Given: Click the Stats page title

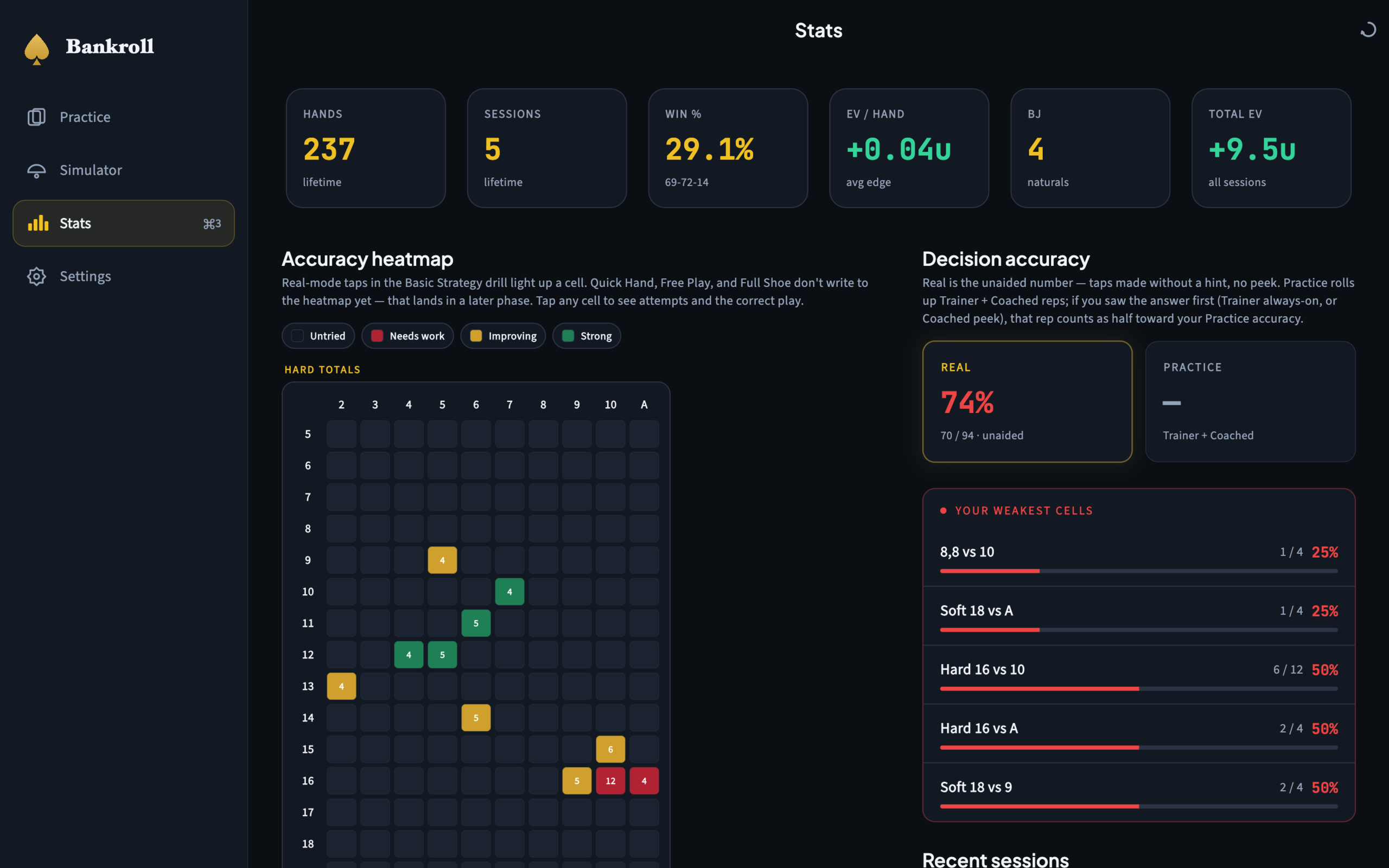Looking at the screenshot, I should click(818, 30).
